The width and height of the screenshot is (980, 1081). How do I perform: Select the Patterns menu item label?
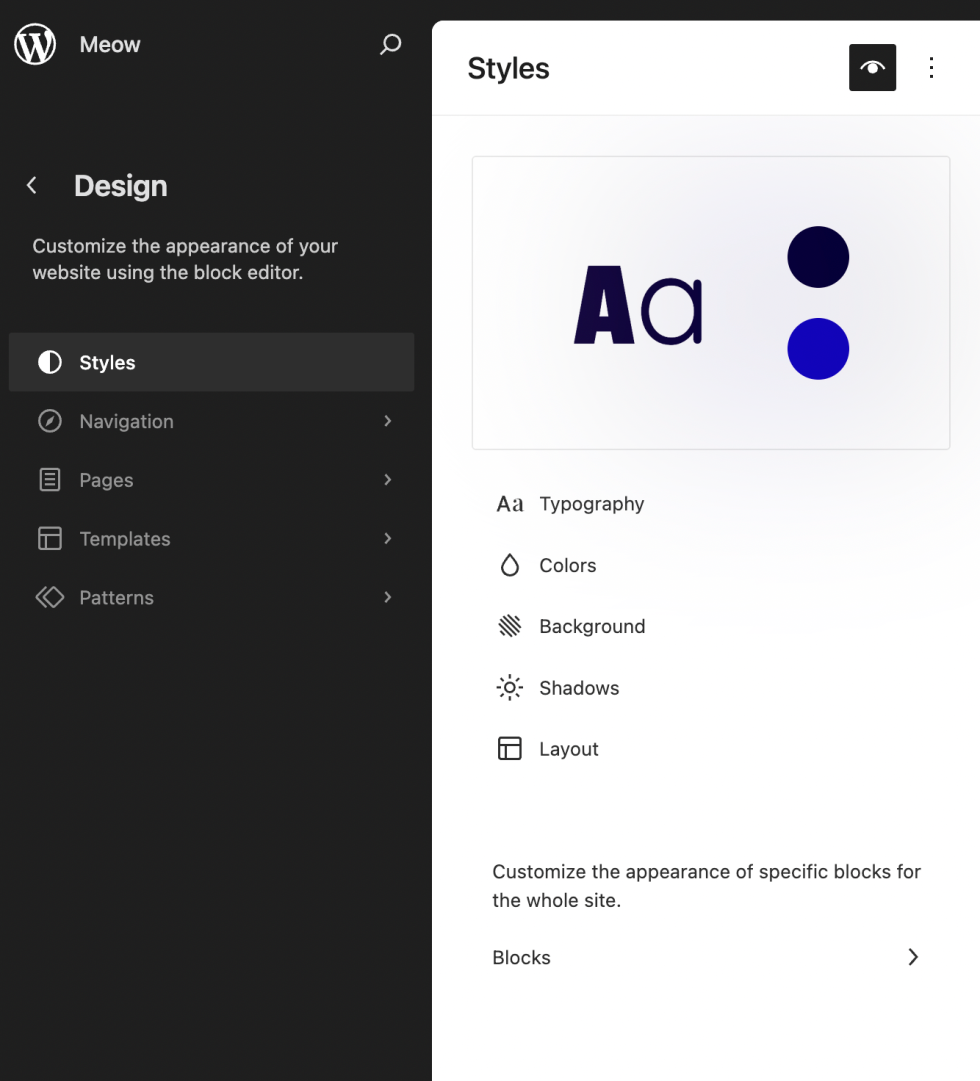point(117,598)
